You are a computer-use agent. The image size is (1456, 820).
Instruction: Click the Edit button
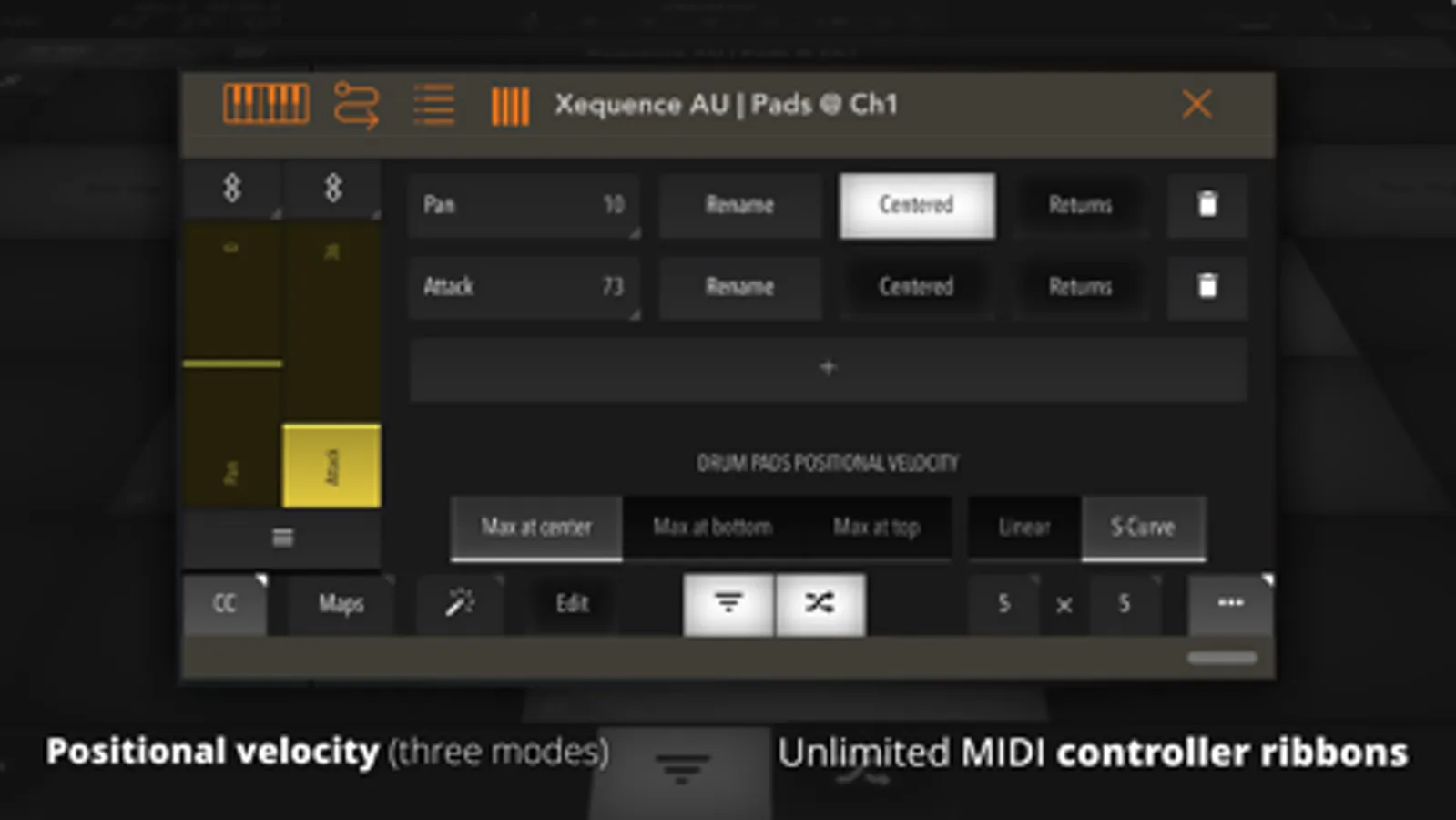coord(573,603)
